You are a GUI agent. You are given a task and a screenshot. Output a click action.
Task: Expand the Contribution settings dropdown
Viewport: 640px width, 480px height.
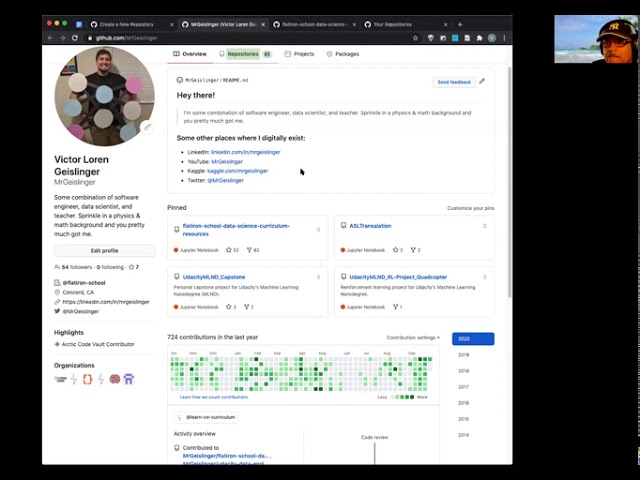(x=413, y=338)
